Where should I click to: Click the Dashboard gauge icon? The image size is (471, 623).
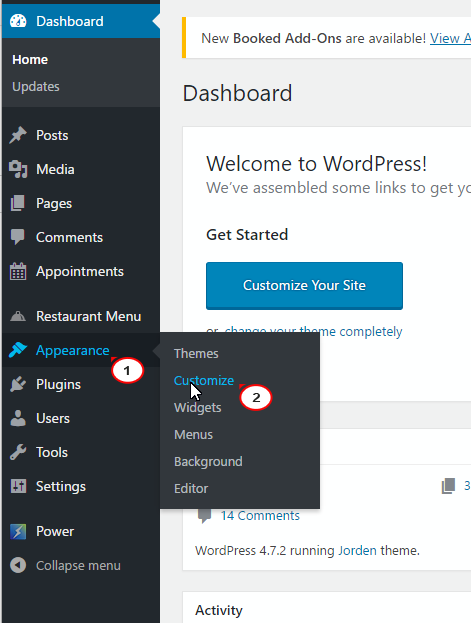(18, 21)
